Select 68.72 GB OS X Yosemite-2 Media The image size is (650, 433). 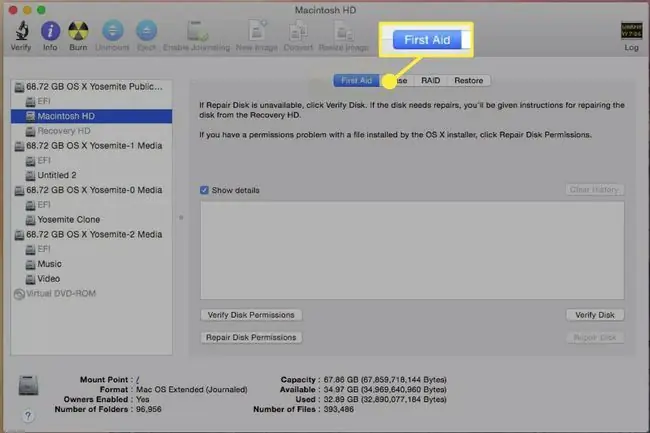click(x=92, y=235)
